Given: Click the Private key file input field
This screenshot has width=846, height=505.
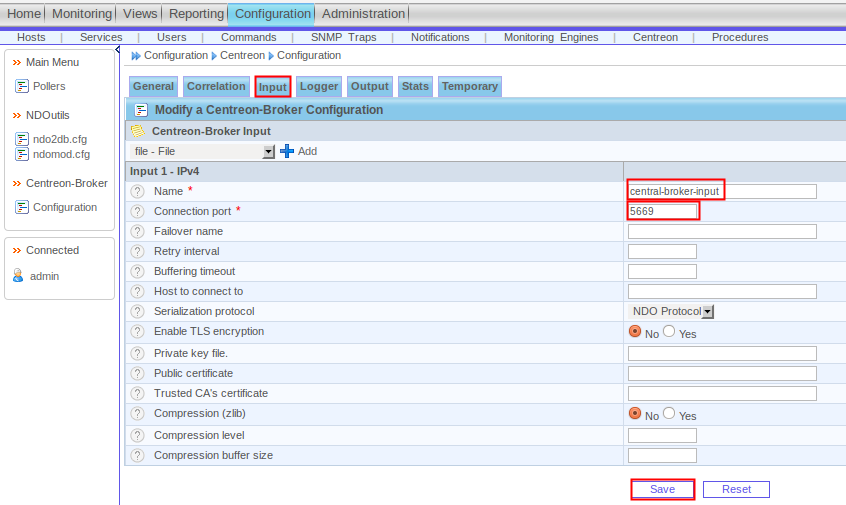Looking at the screenshot, I should point(722,353).
